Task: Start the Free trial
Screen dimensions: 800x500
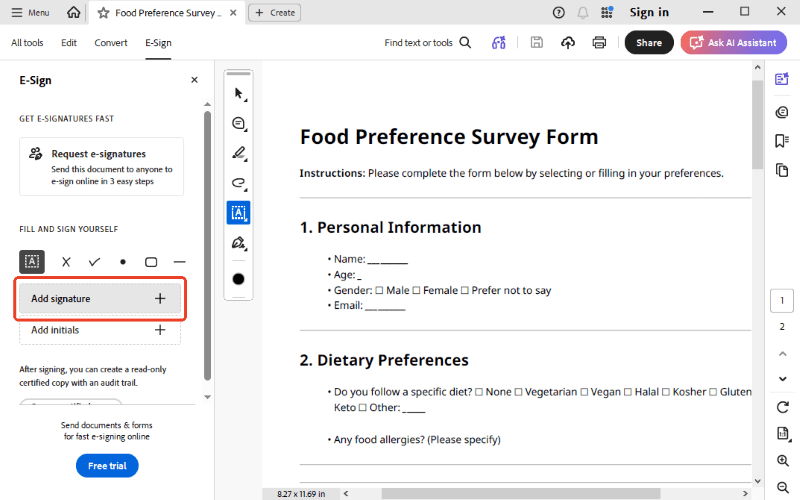Action: click(x=107, y=466)
